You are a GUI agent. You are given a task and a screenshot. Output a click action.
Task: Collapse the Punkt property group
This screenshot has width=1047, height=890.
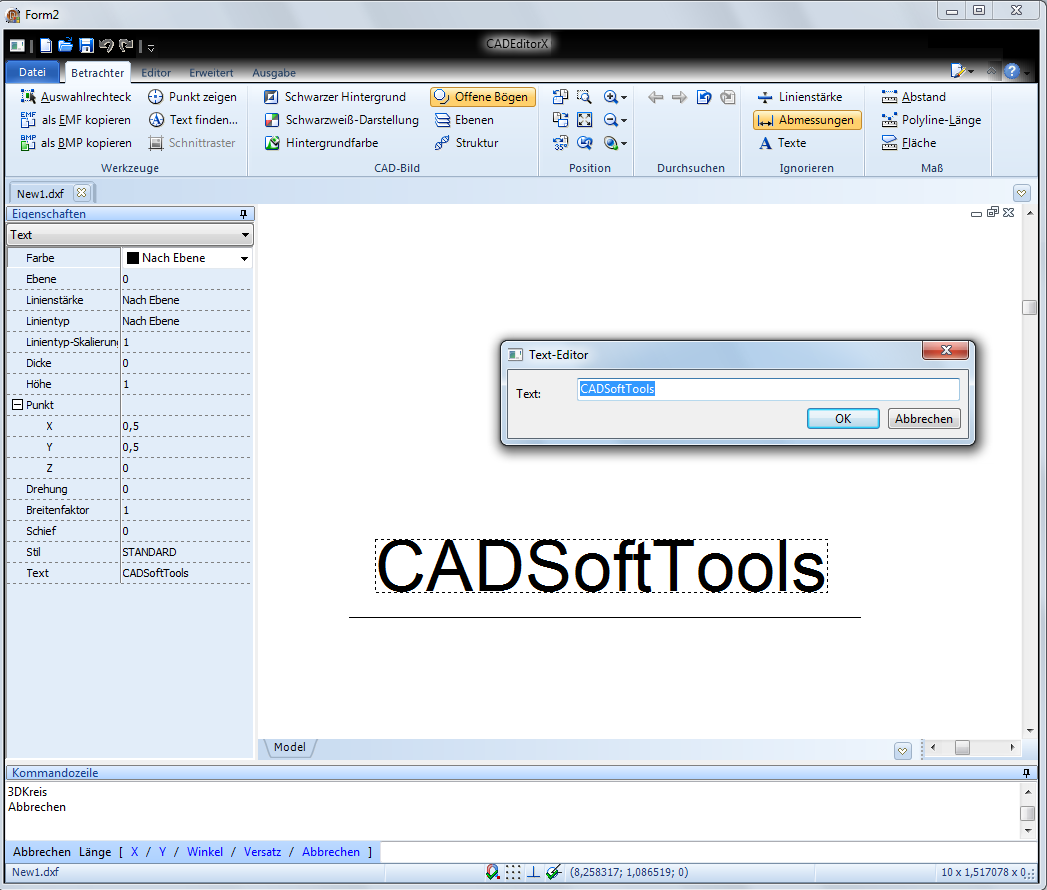[17, 405]
